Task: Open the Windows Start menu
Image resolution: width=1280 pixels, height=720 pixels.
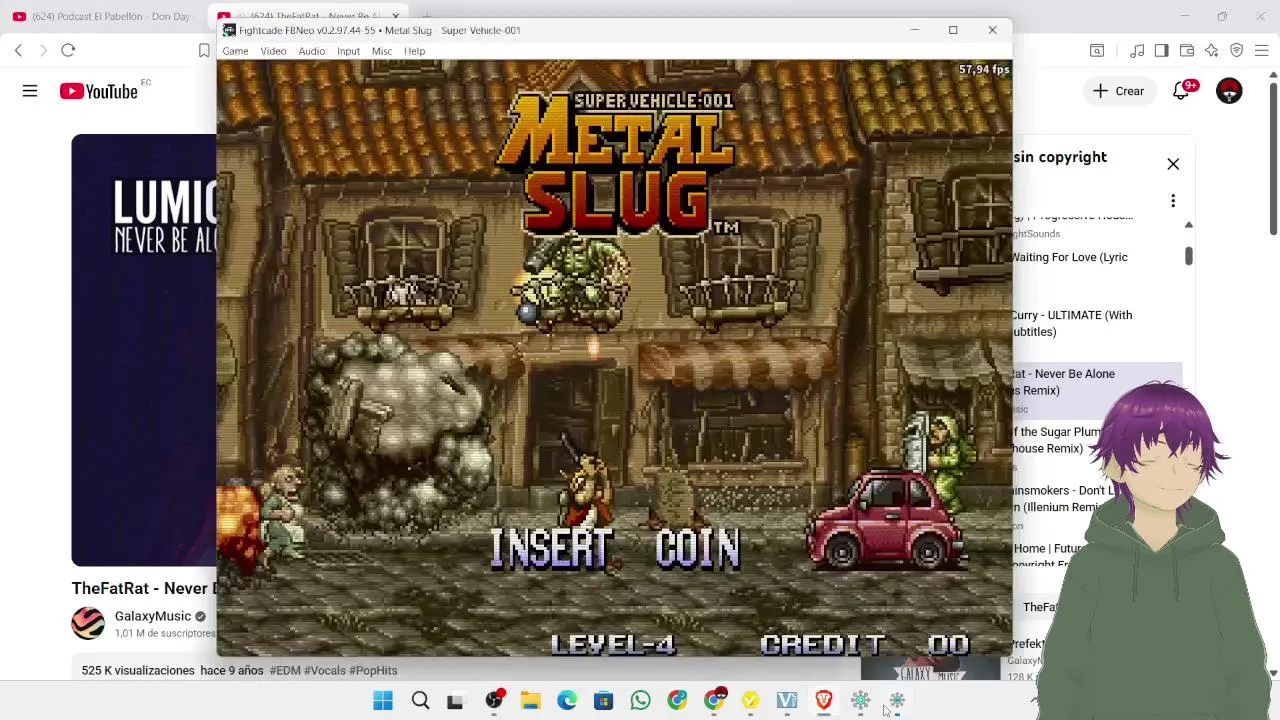Action: point(383,701)
